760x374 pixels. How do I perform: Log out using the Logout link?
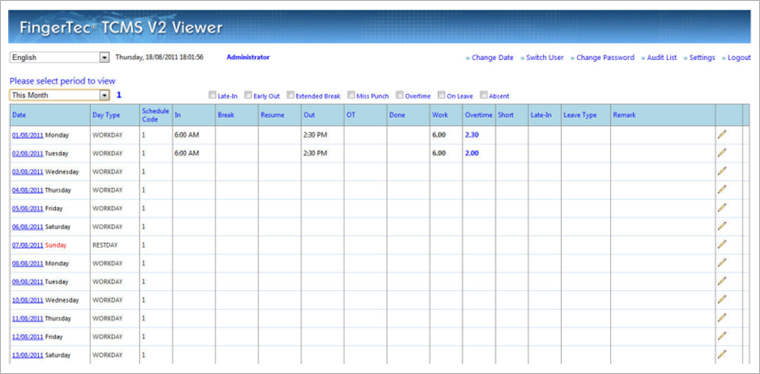[x=739, y=58]
